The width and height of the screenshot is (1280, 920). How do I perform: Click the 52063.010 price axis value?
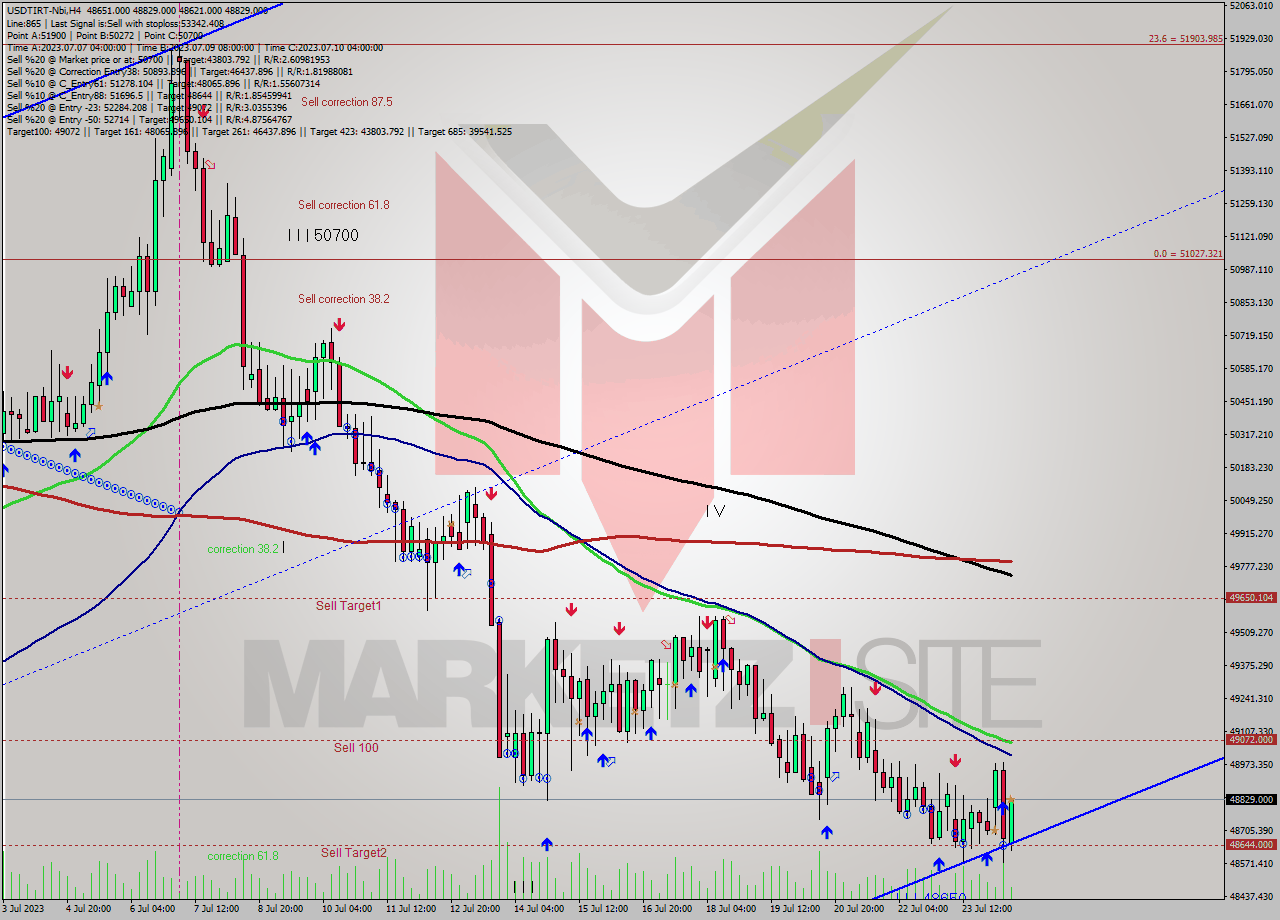tap(1251, 6)
